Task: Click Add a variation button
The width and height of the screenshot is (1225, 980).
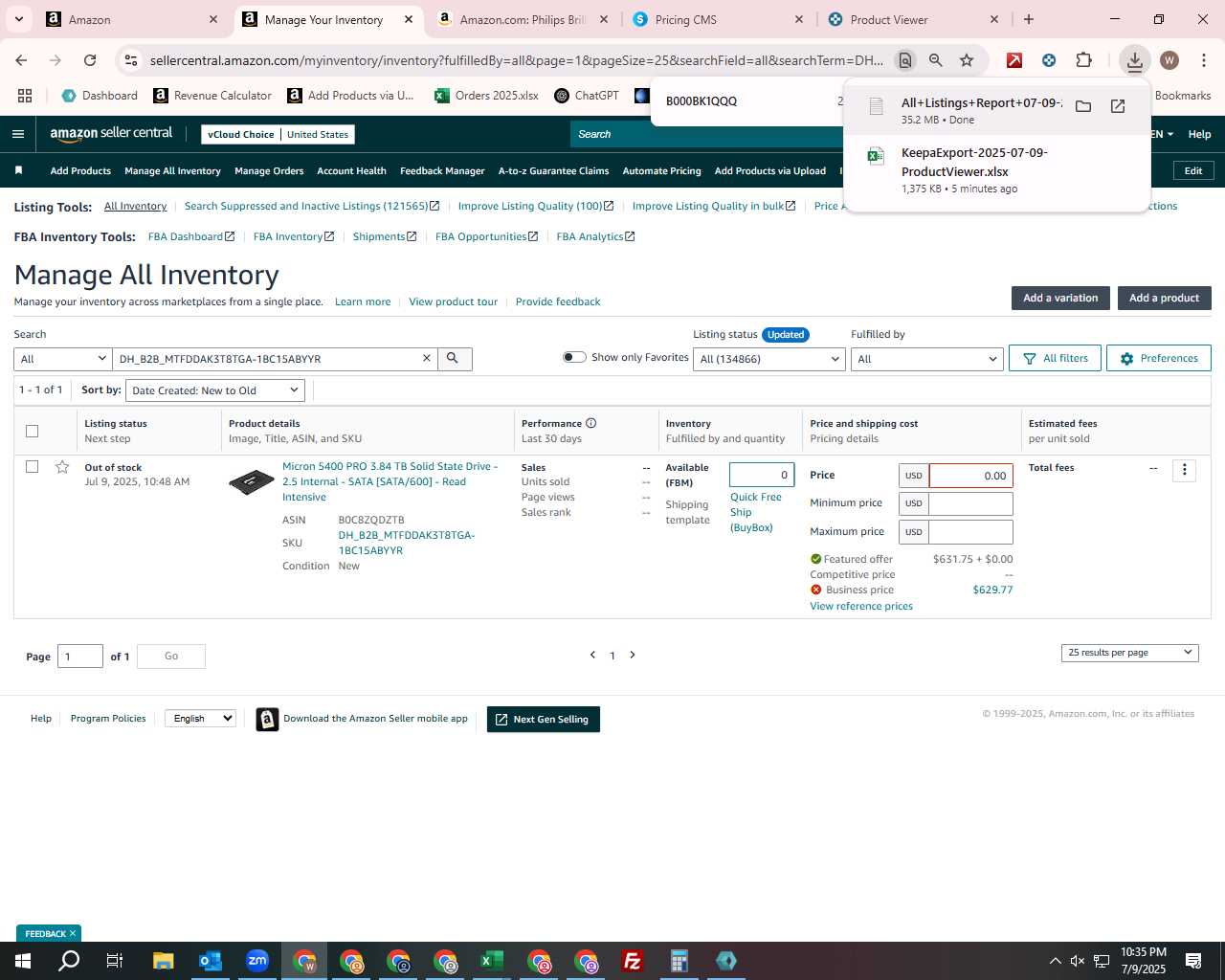Action: [1060, 298]
